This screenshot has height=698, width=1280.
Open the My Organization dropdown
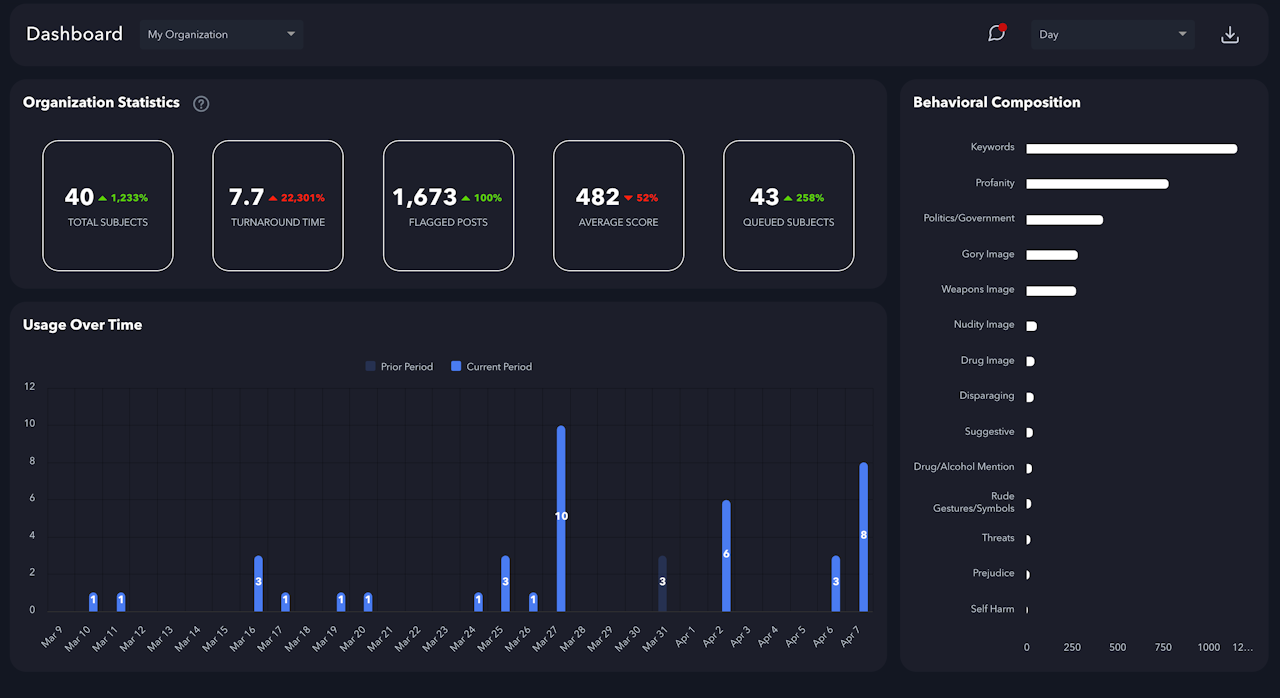coord(221,34)
